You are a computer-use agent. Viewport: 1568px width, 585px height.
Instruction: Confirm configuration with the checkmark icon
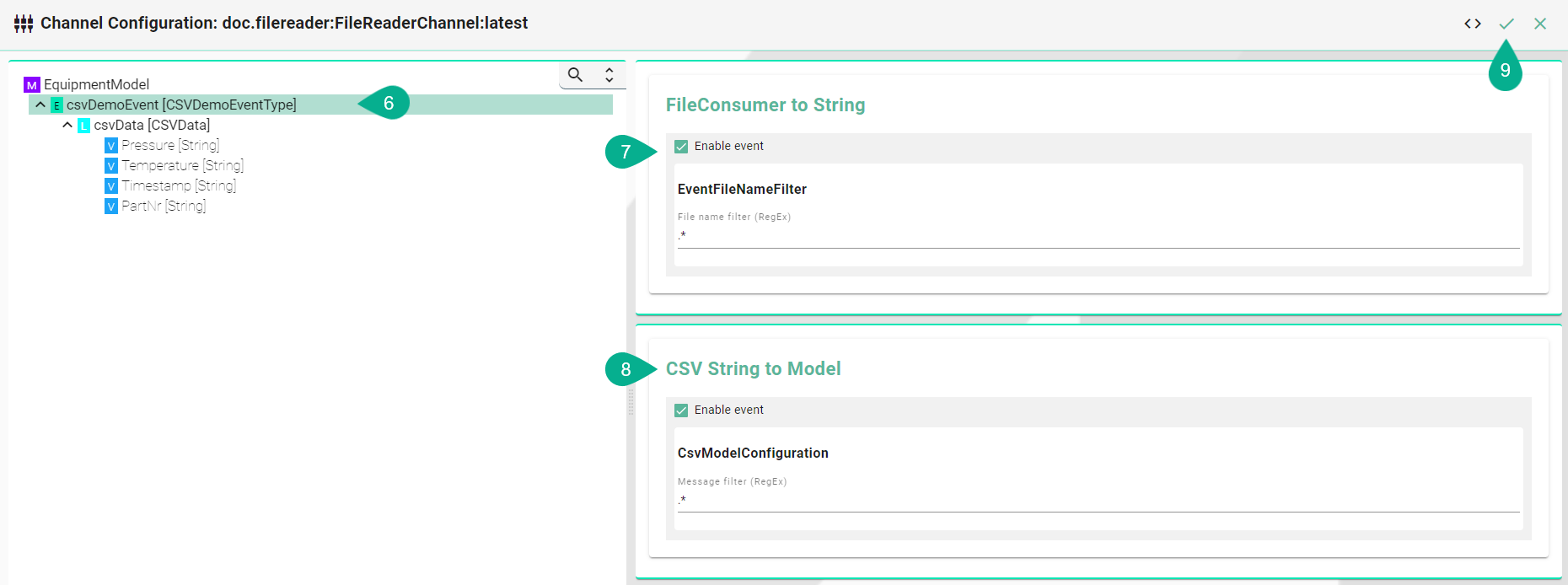[1506, 24]
